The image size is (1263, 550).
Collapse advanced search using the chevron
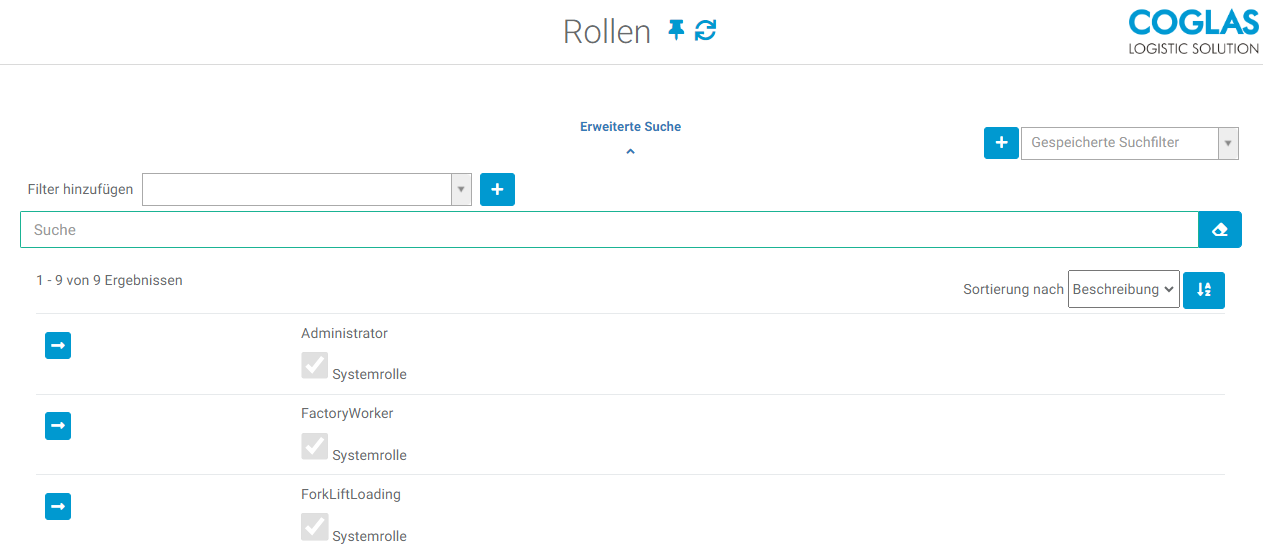coord(630,152)
